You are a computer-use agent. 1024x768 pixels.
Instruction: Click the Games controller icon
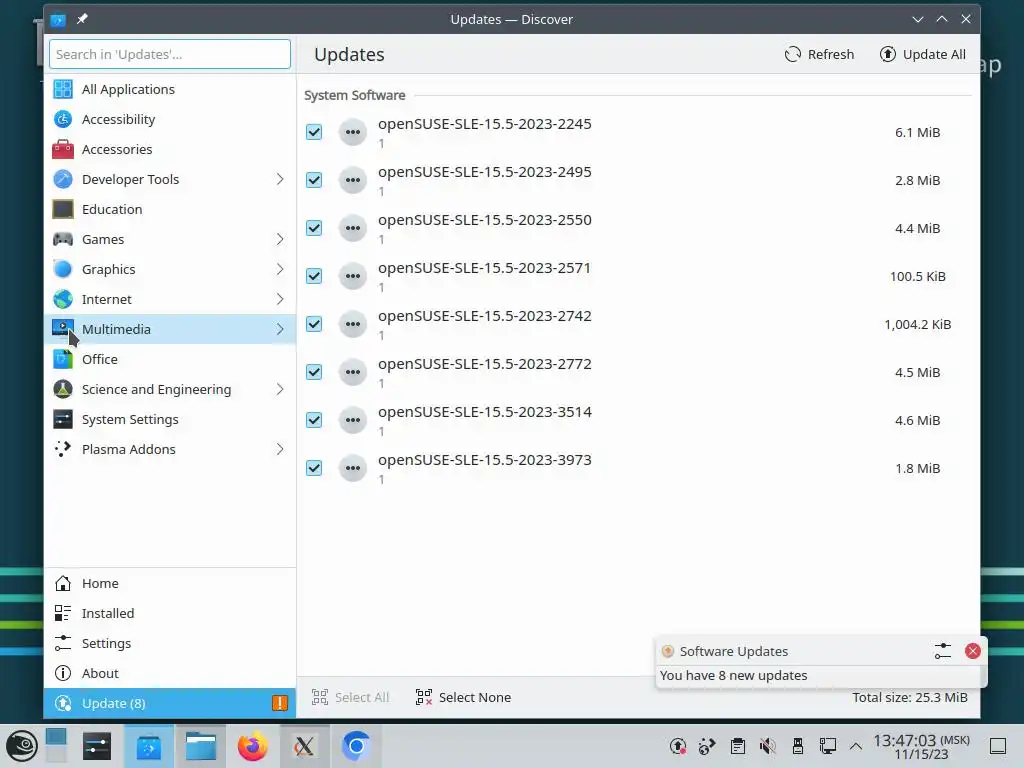(x=63, y=240)
